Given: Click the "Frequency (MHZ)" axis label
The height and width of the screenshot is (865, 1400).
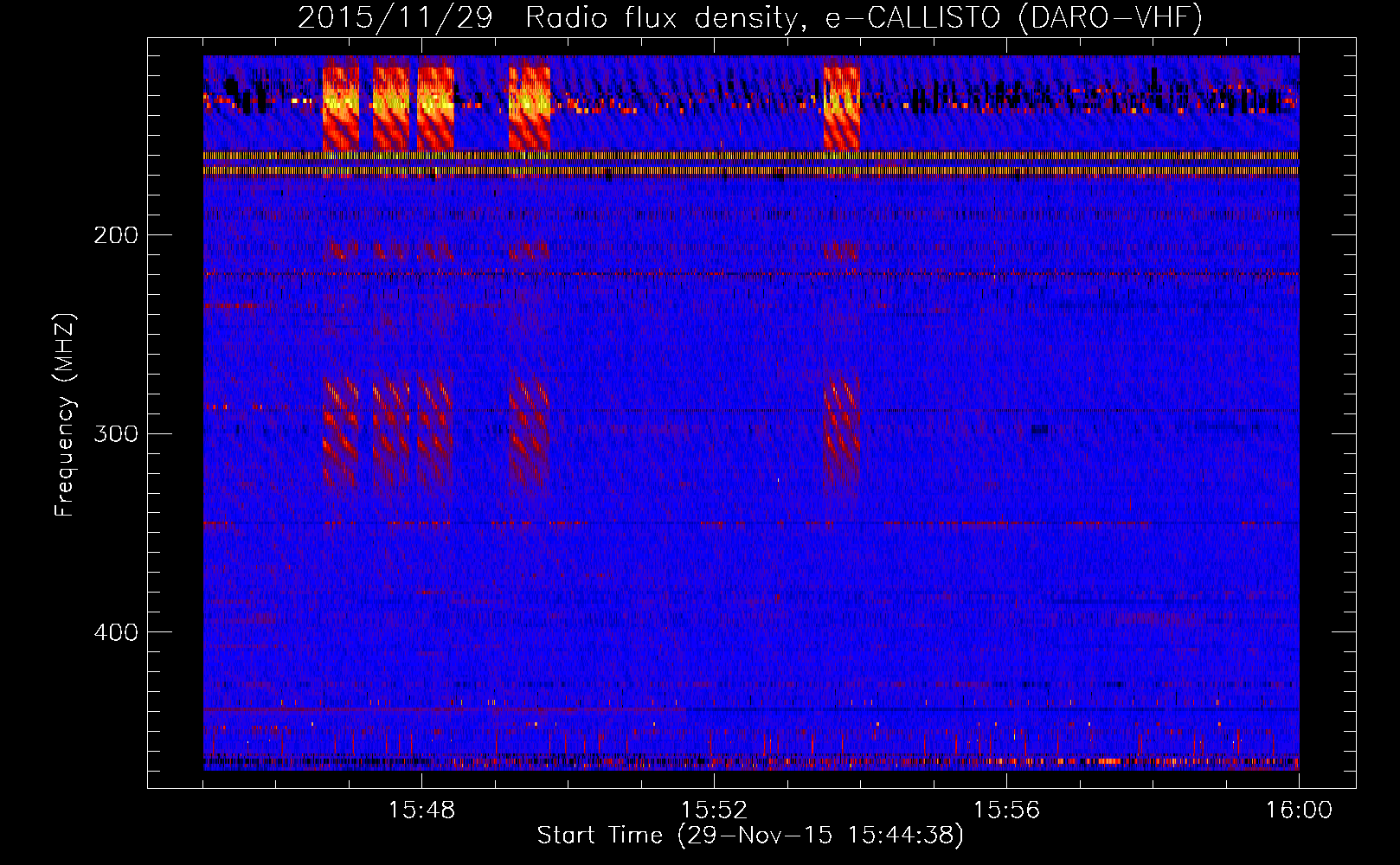Looking at the screenshot, I should coord(65,415).
